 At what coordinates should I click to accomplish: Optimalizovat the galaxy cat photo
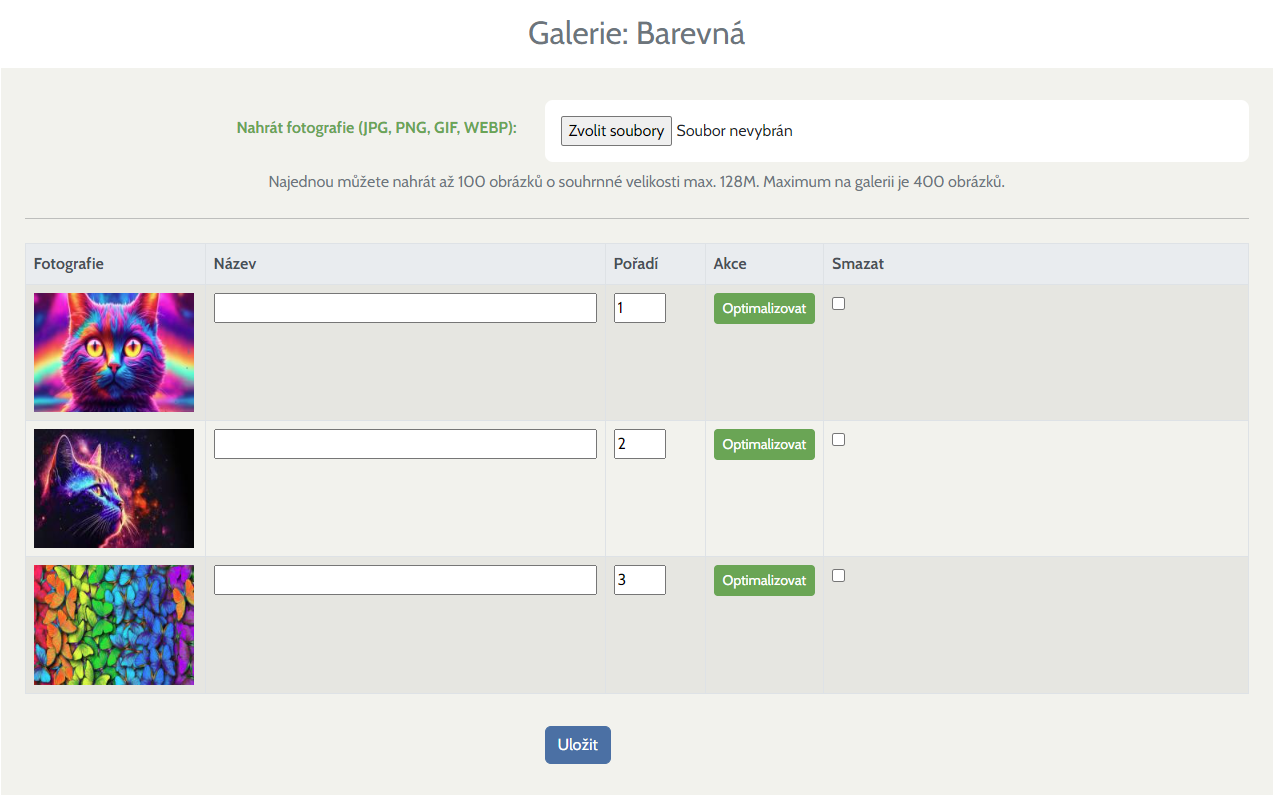coord(764,445)
